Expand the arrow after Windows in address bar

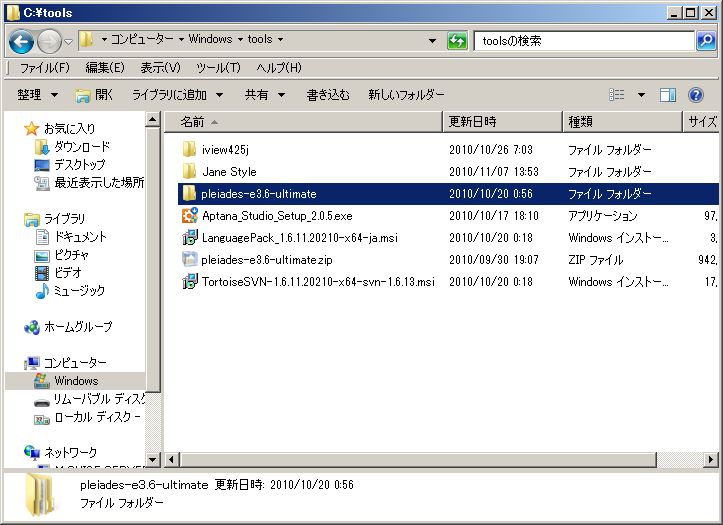(x=240, y=40)
